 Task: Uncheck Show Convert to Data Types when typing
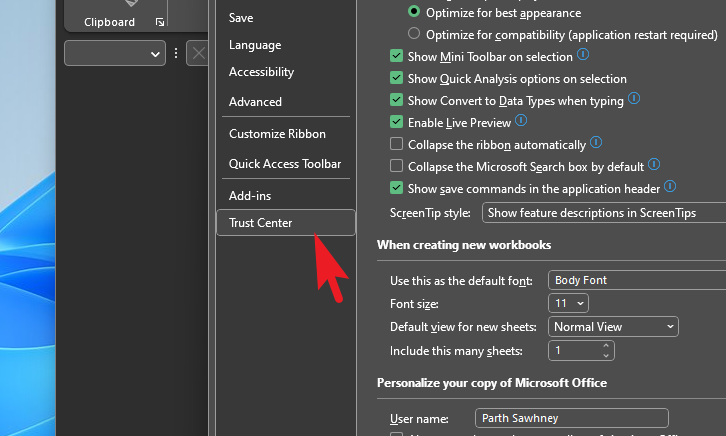396,100
